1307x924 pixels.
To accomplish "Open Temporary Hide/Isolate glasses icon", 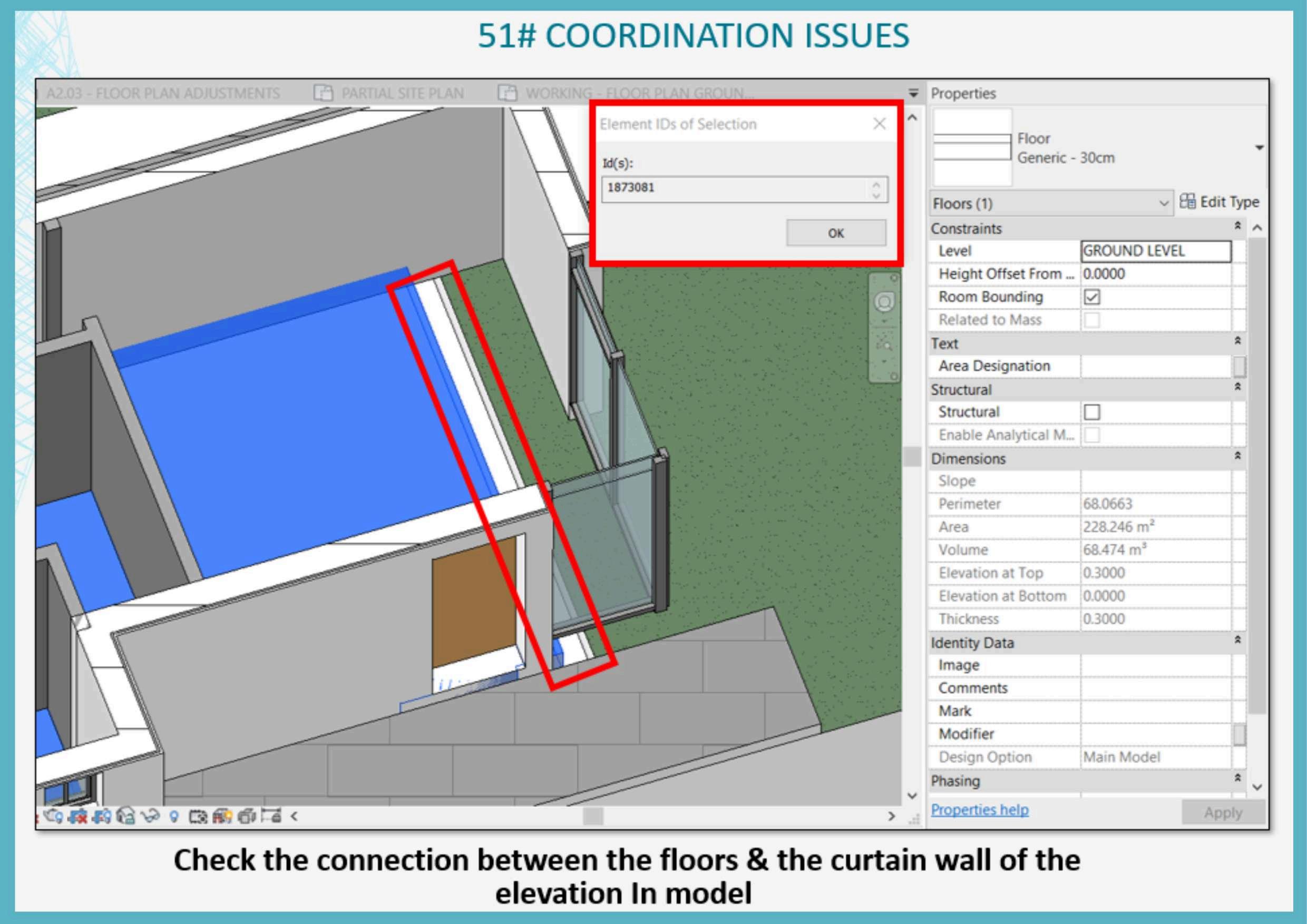I will tap(150, 817).
